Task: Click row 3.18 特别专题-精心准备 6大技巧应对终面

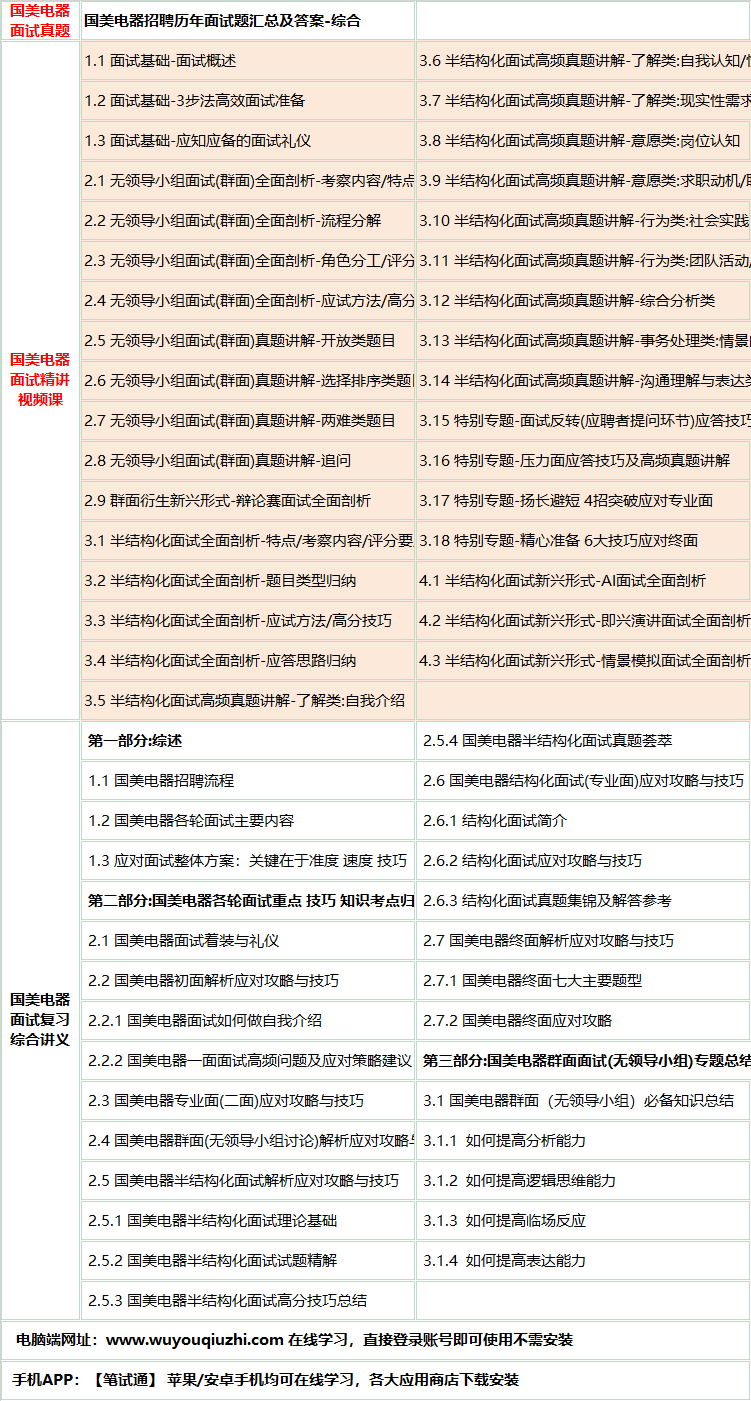Action: tap(583, 540)
